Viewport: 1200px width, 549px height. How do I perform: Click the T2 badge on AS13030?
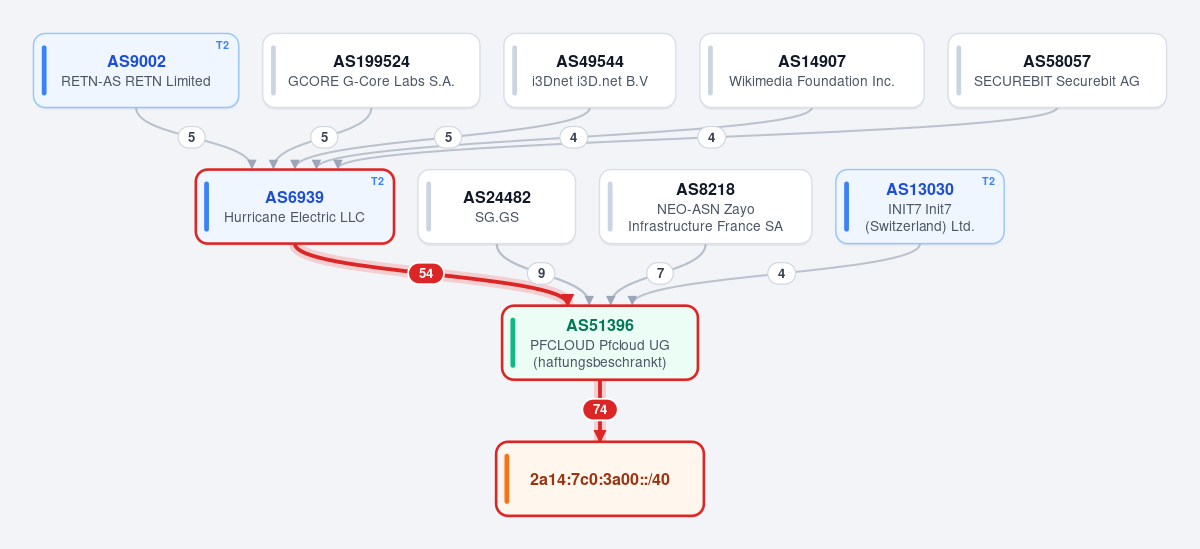[988, 181]
